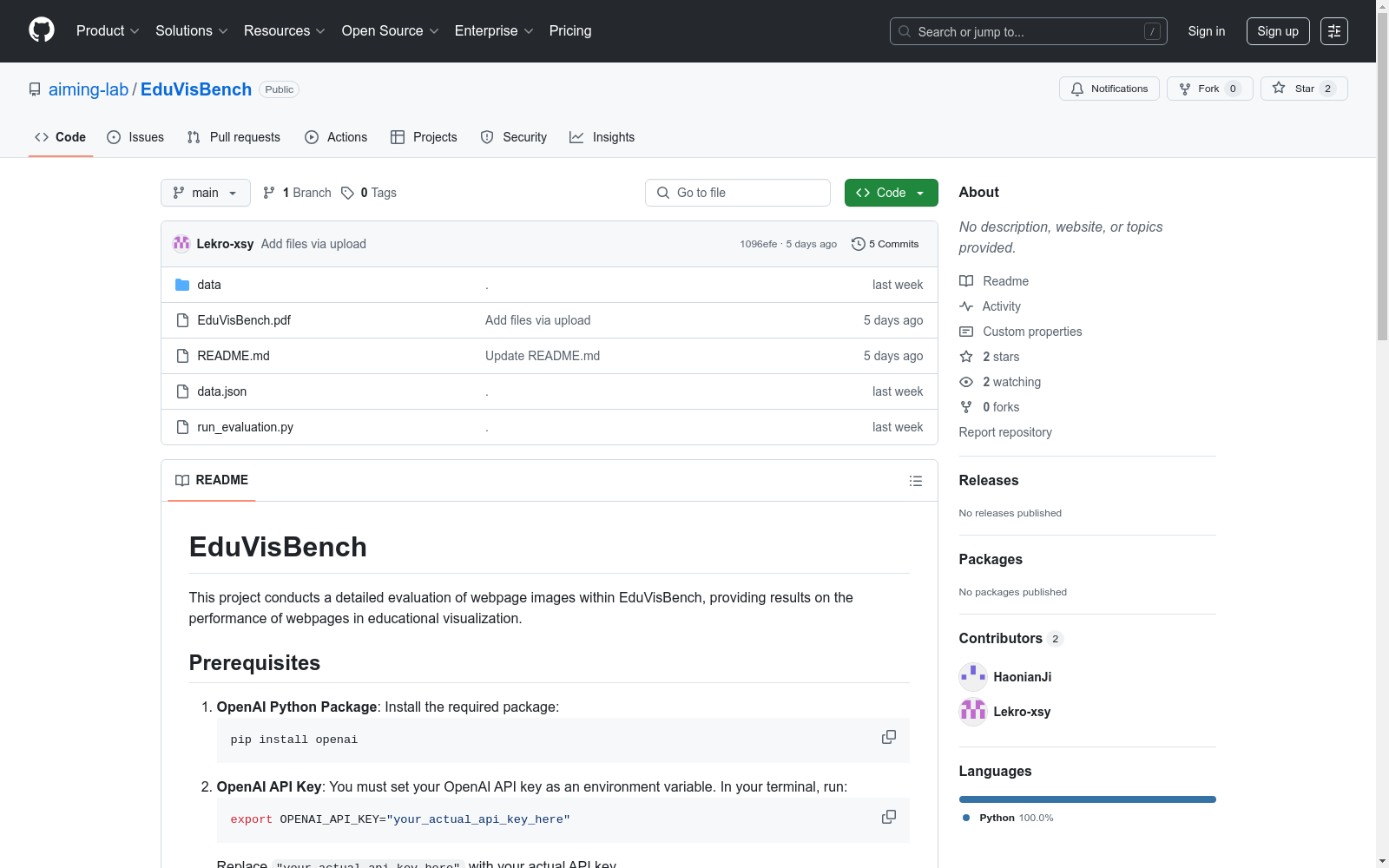The width and height of the screenshot is (1389, 868).
Task: Click Add files via upload on EduVisBench.pdf row
Action: point(538,320)
